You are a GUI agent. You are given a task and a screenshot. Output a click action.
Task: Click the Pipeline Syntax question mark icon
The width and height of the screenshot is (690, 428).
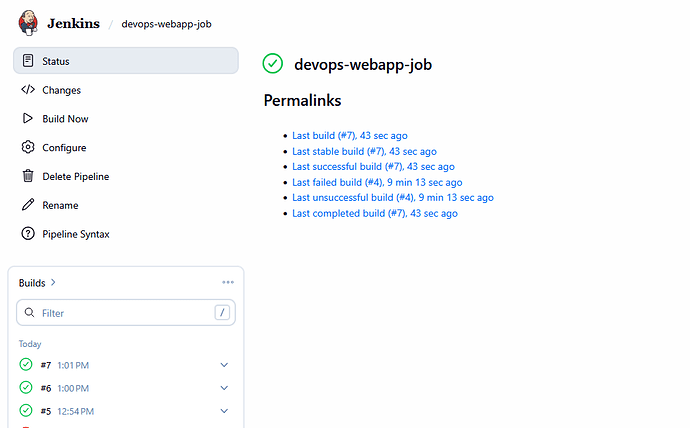(x=28, y=234)
